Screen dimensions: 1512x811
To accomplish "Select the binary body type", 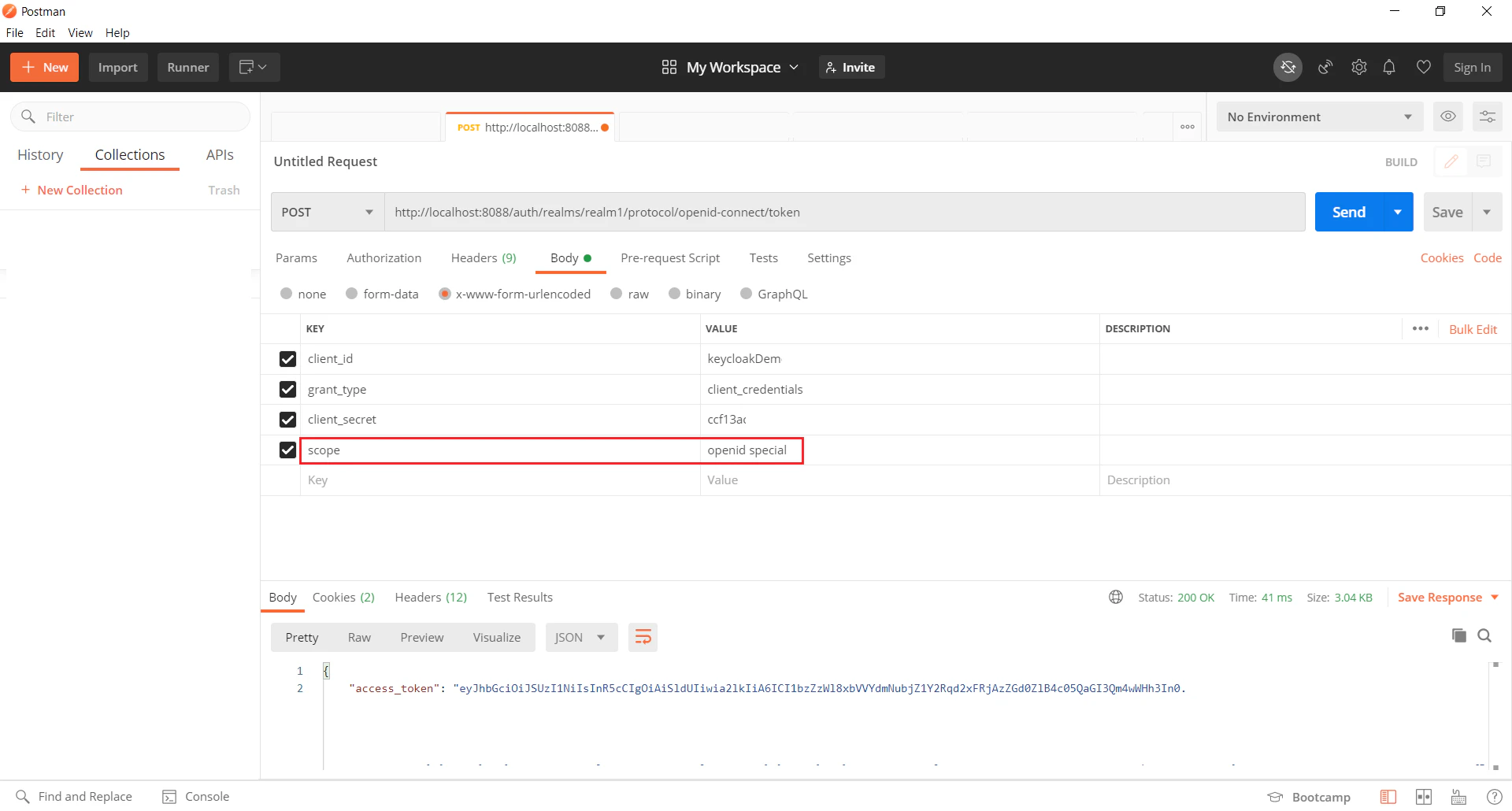I will coord(674,294).
